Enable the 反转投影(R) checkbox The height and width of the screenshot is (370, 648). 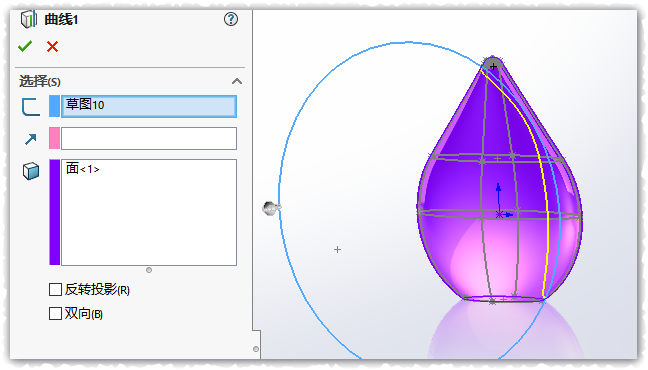[x=55, y=289]
